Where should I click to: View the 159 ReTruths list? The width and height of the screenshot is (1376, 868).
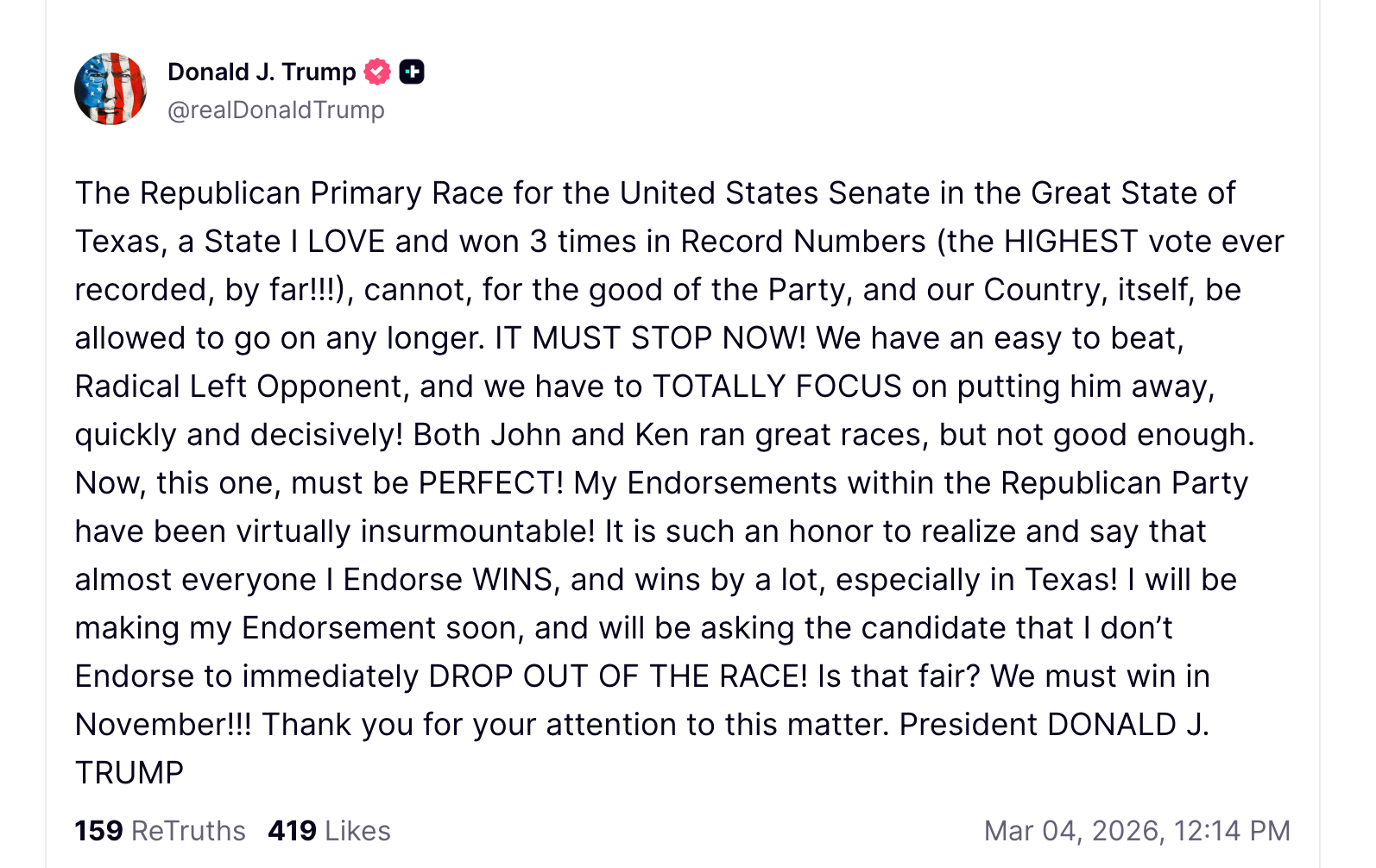click(x=161, y=830)
